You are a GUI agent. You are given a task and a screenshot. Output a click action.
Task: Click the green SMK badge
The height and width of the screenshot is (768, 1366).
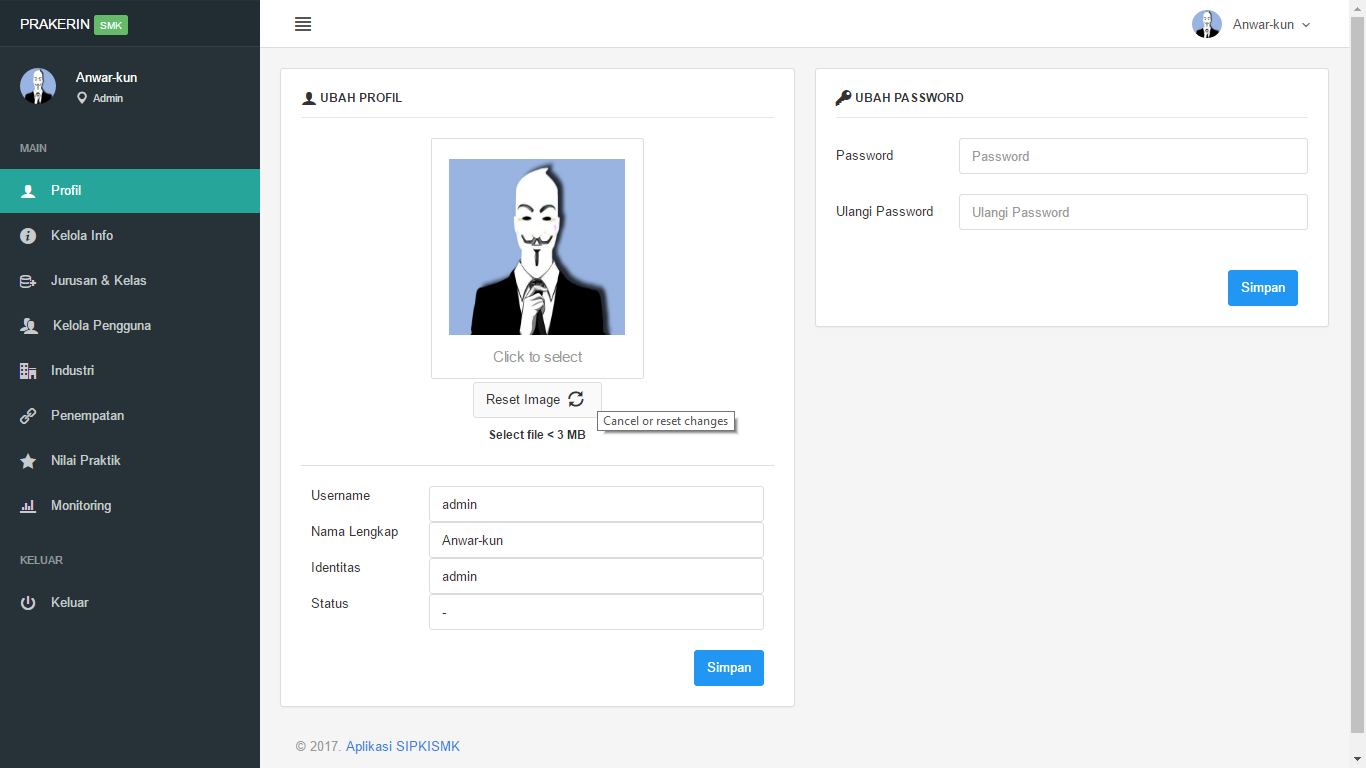(x=111, y=25)
